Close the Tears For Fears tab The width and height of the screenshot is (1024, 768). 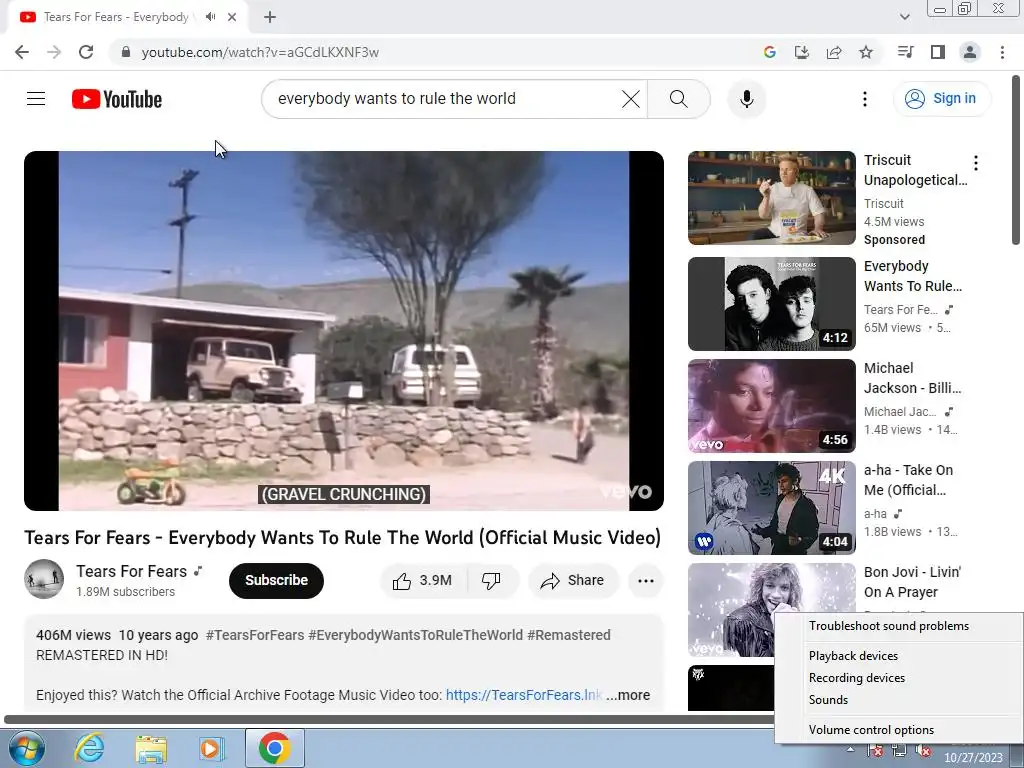[232, 17]
